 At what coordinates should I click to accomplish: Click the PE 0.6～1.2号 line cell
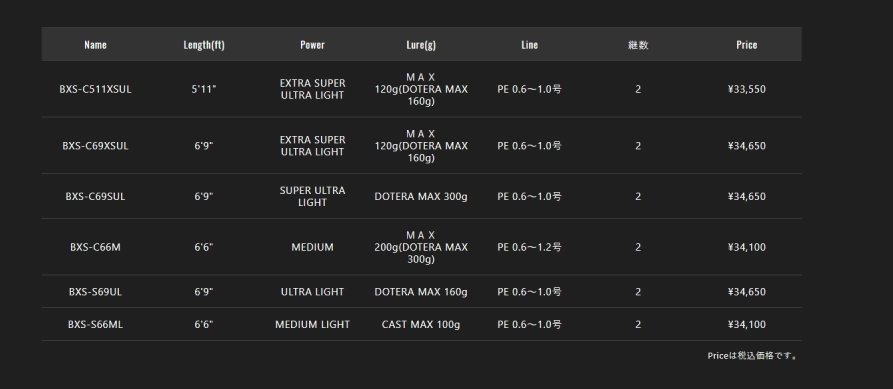click(x=529, y=247)
